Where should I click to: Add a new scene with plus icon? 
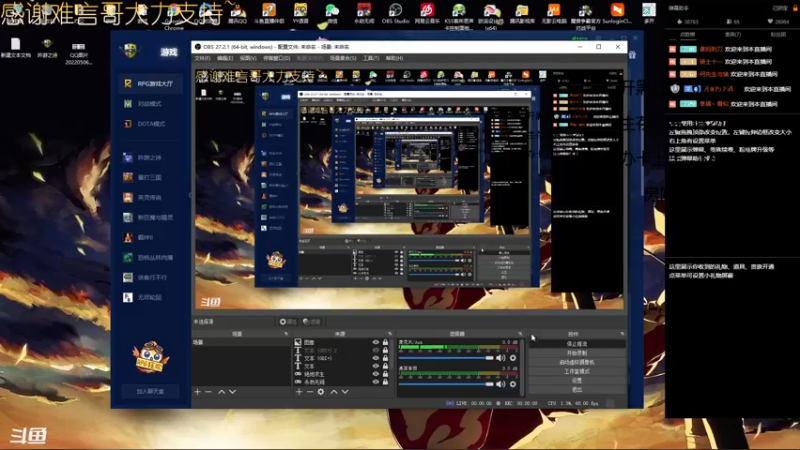tap(197, 392)
